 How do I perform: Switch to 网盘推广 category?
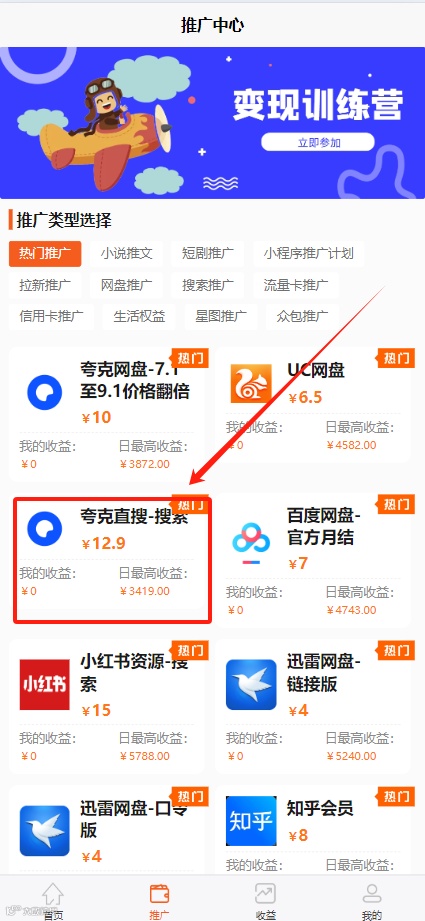(126, 285)
